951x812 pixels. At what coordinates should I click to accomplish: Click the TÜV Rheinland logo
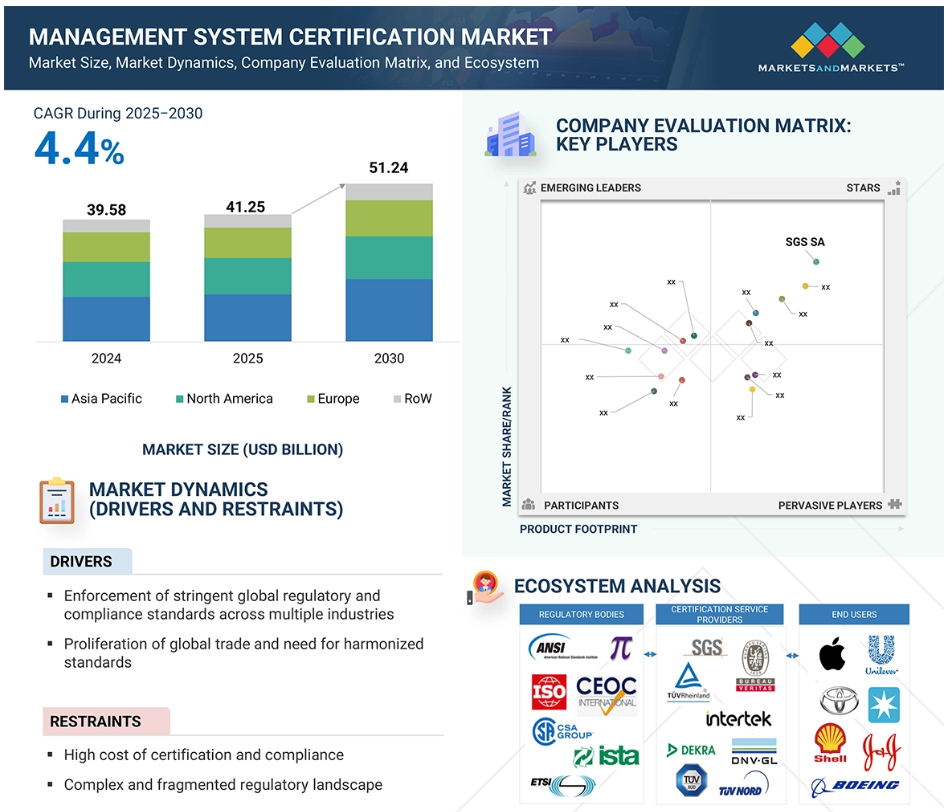click(x=688, y=681)
